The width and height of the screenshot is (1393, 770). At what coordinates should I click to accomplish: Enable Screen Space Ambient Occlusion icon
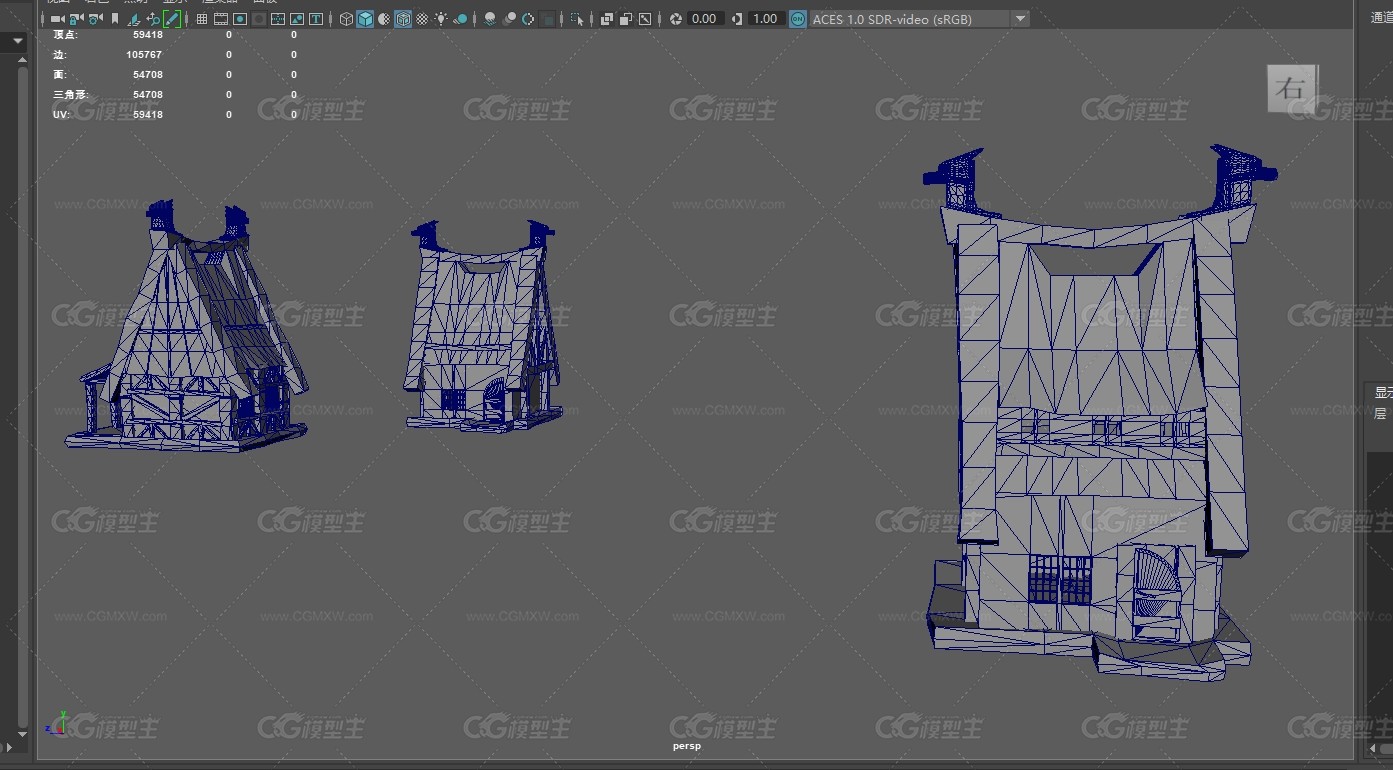pos(490,19)
